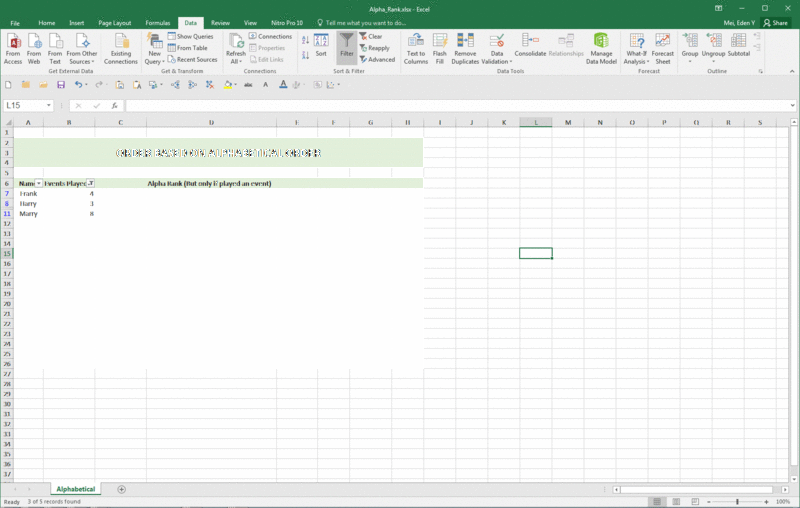Image resolution: width=800 pixels, height=508 pixels.
Task: Click the Refresh All icon
Action: pos(236,49)
